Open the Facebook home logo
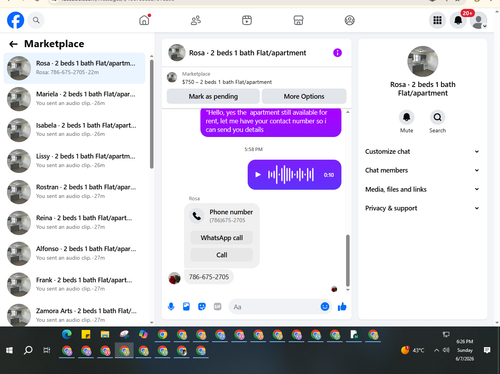This screenshot has width=500, height=374. (16, 20)
